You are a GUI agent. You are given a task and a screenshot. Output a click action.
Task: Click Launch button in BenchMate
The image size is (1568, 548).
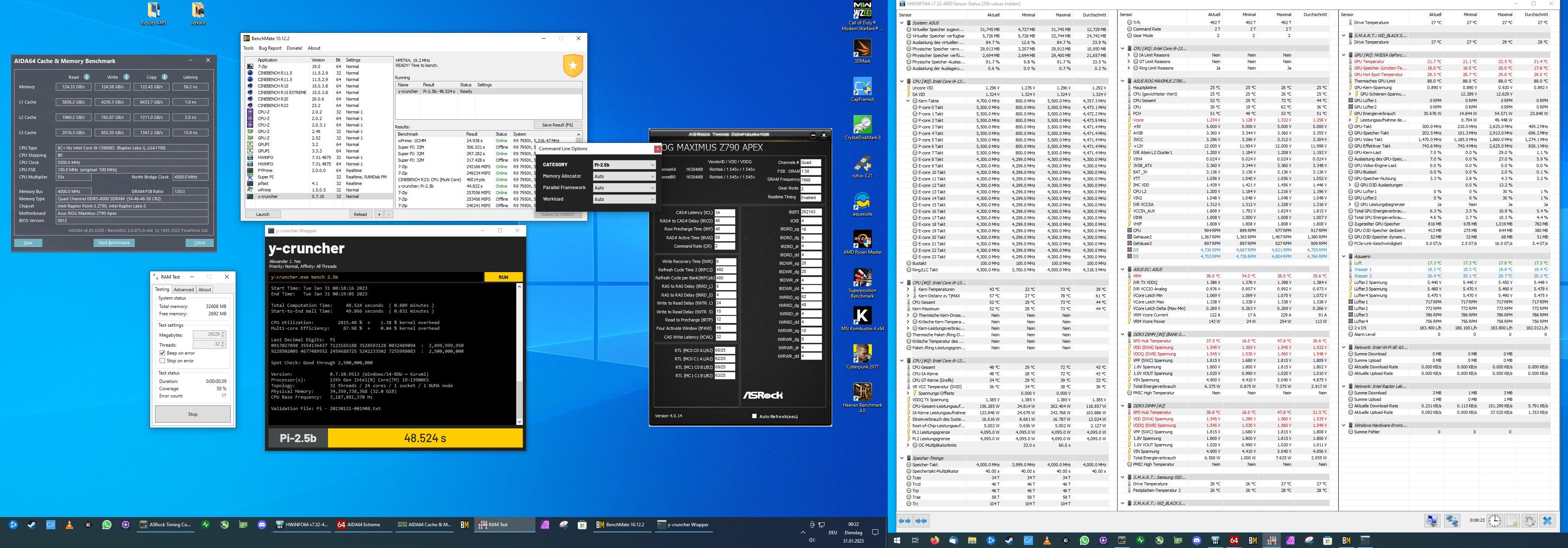[263, 214]
